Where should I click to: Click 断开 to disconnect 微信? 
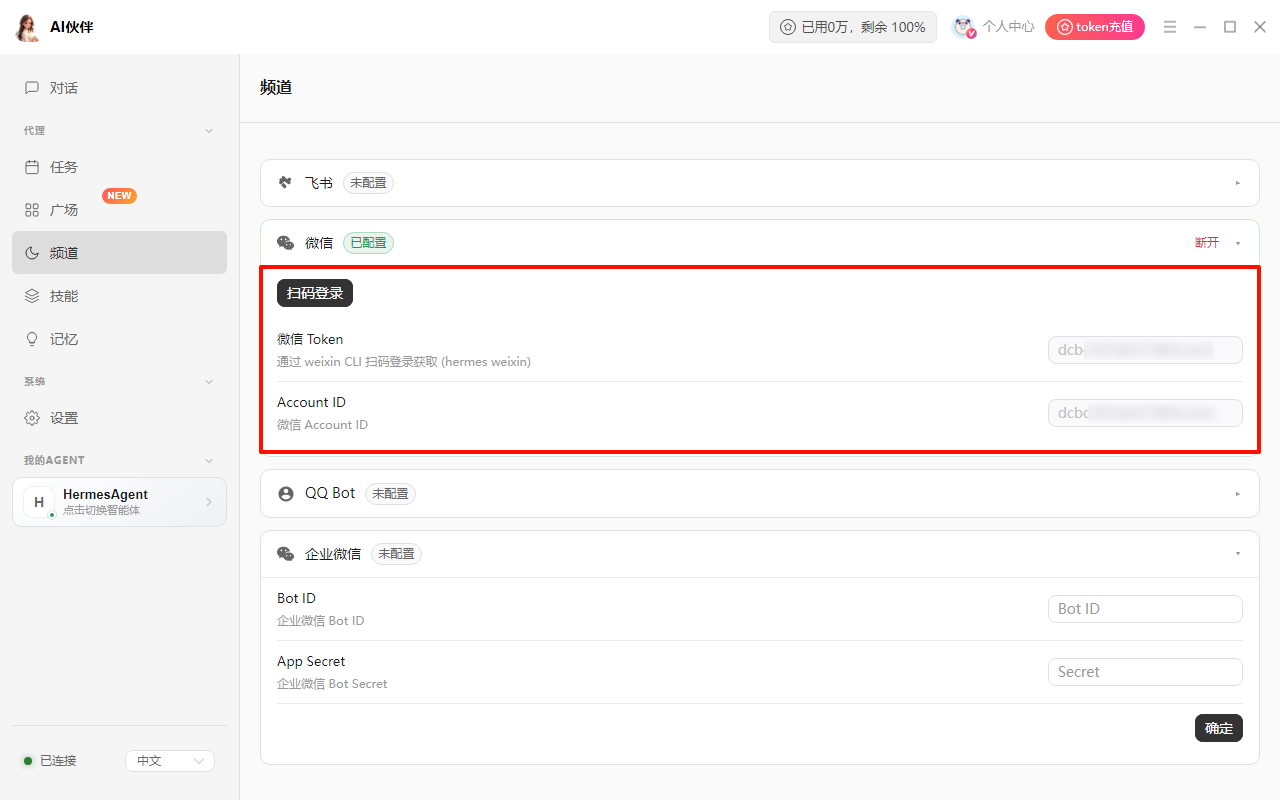tap(1207, 243)
